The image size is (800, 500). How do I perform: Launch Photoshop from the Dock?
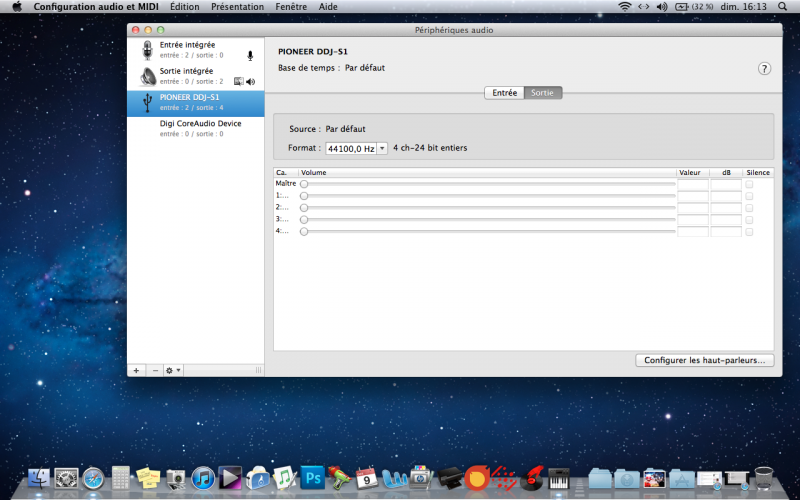(313, 479)
